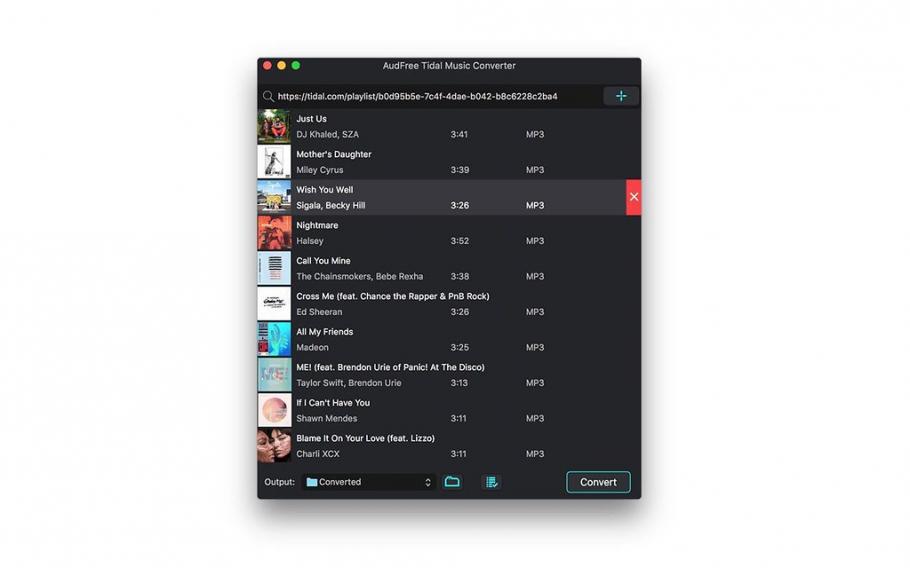The width and height of the screenshot is (910, 568).
Task: Select the track title Nightmare
Action: point(317,225)
